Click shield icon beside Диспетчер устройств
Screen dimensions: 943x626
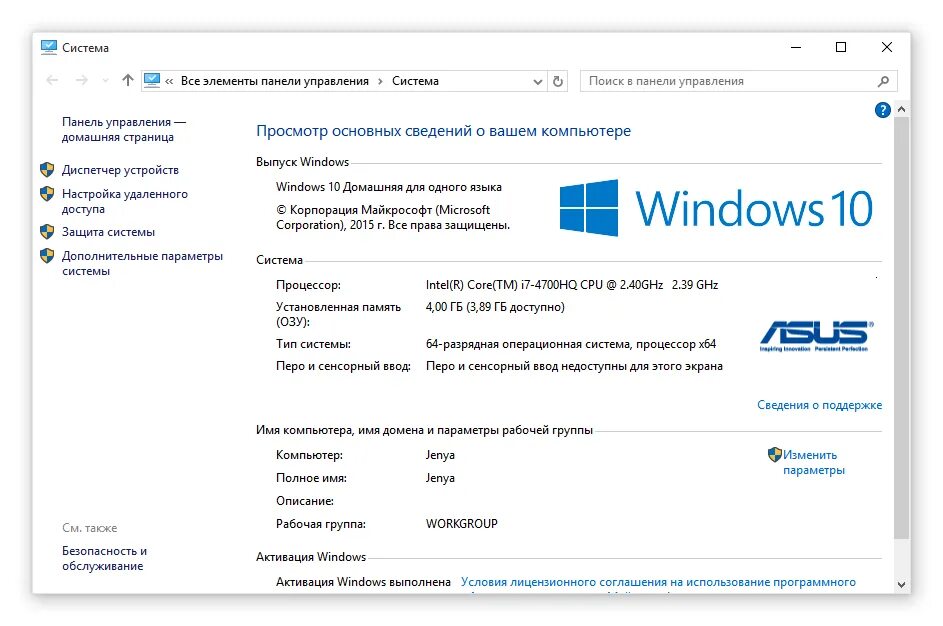point(47,170)
